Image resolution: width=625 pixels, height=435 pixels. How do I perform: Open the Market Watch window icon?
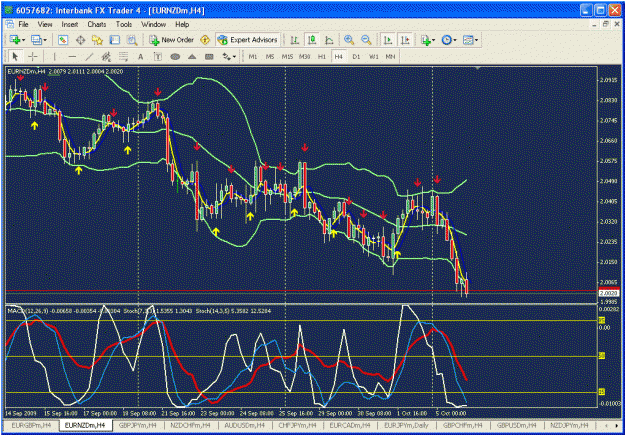(63, 40)
